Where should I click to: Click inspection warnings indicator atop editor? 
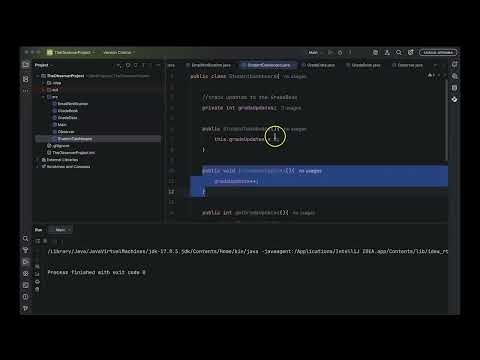tap(431, 76)
